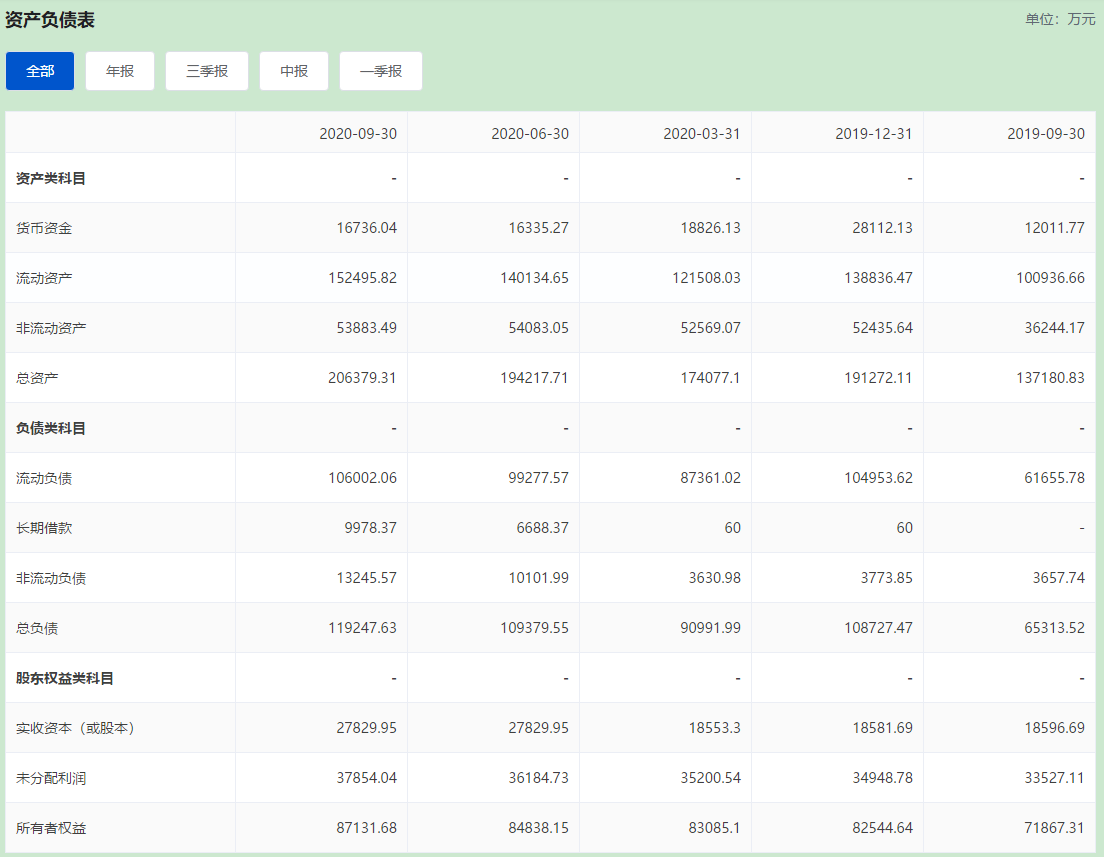
Task: Show the 一季报 reports tab
Action: point(381,71)
